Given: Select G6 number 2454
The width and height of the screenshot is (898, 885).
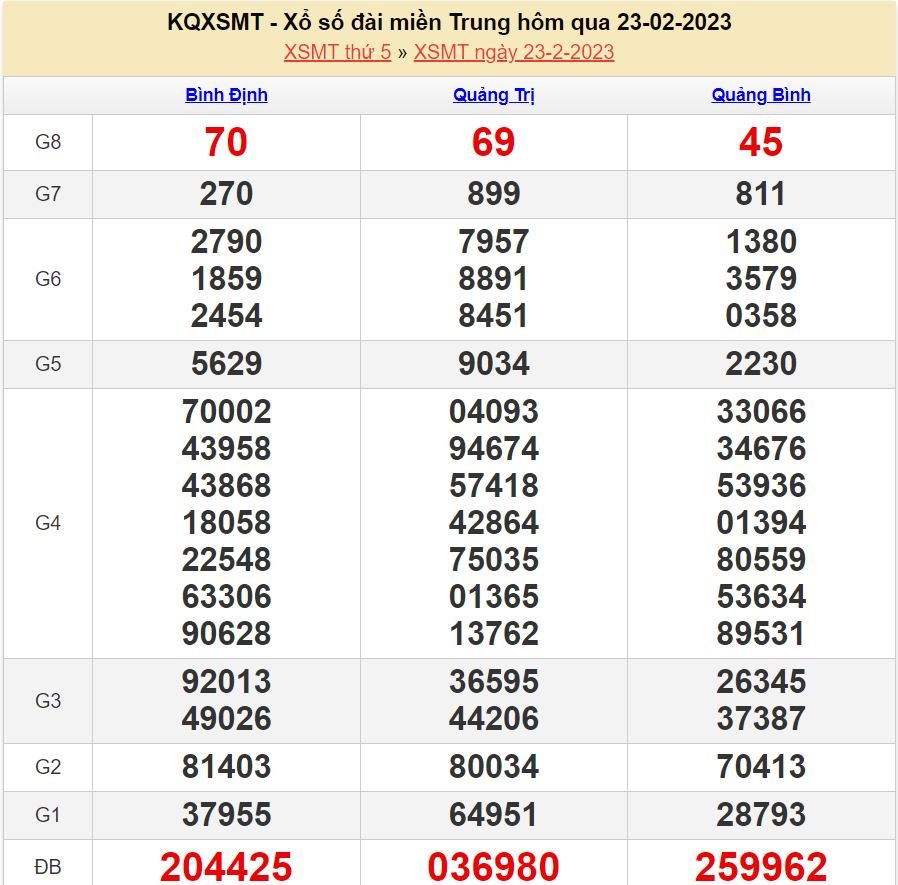Looking at the screenshot, I should click(226, 316).
